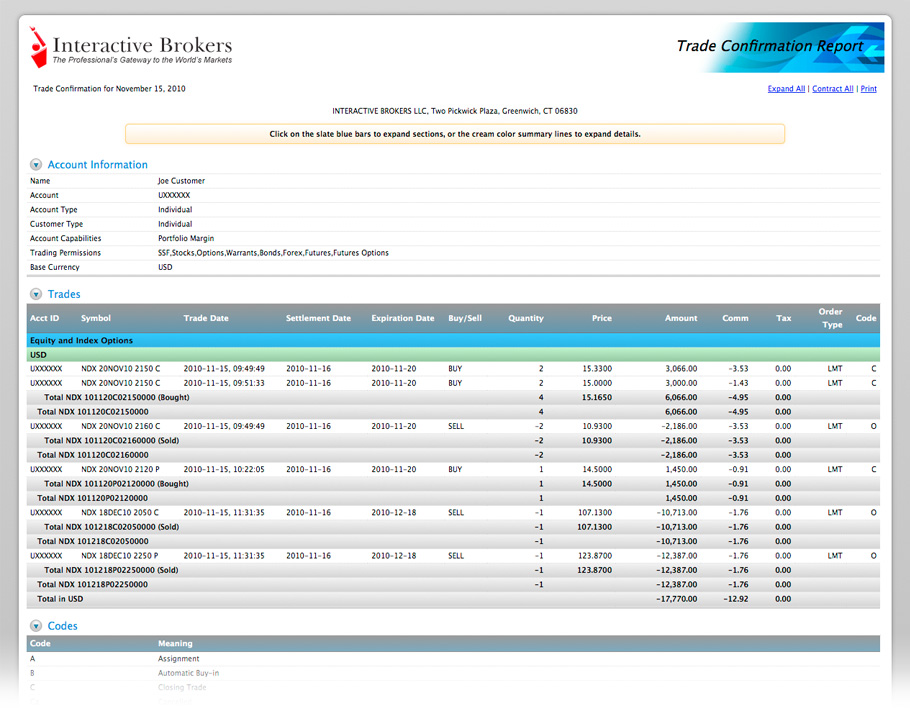The width and height of the screenshot is (910, 720).
Task: Expand Total NDX 101218P02250000 (Sold) summary line
Action: tap(453, 570)
